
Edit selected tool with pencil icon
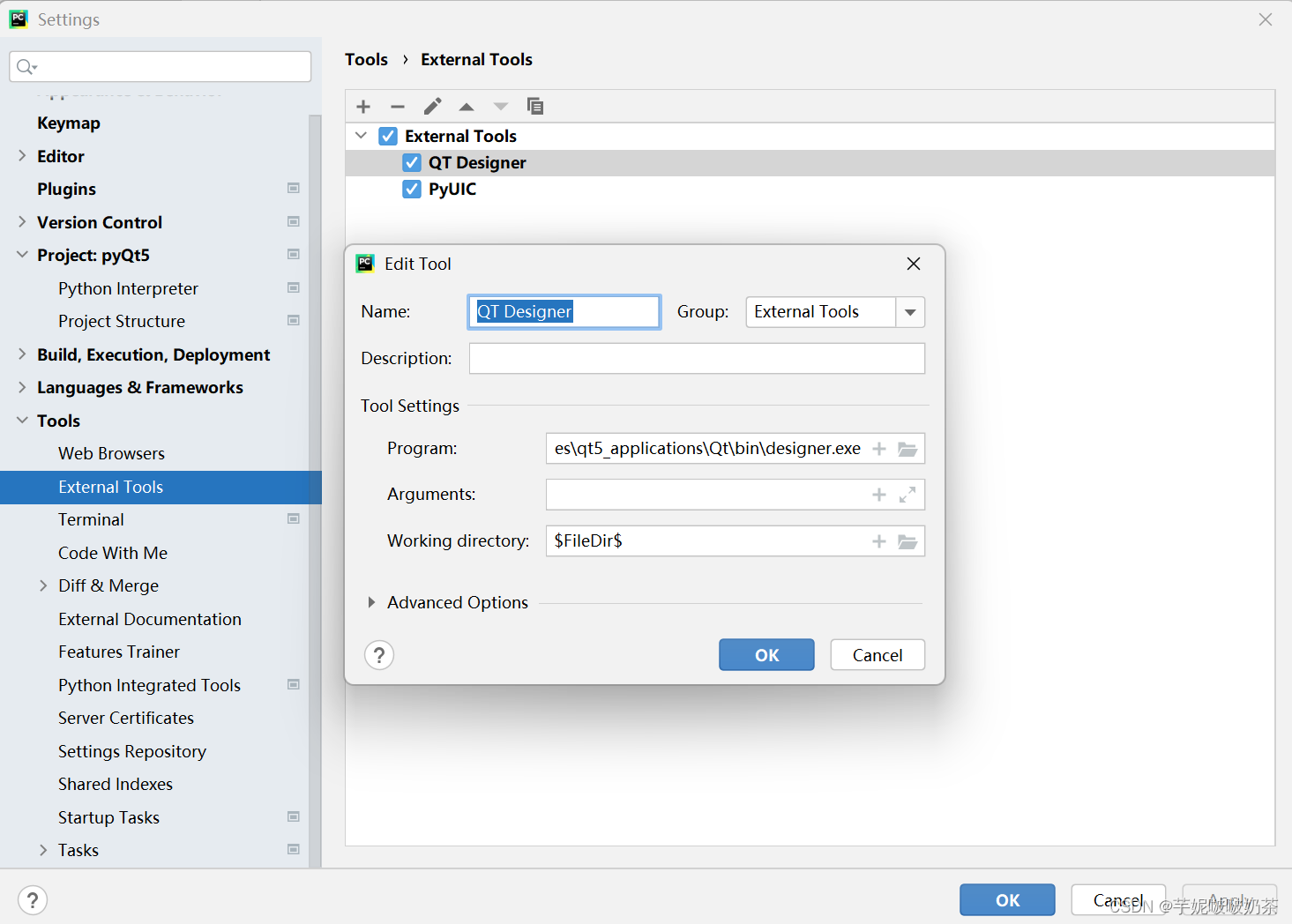[432, 107]
